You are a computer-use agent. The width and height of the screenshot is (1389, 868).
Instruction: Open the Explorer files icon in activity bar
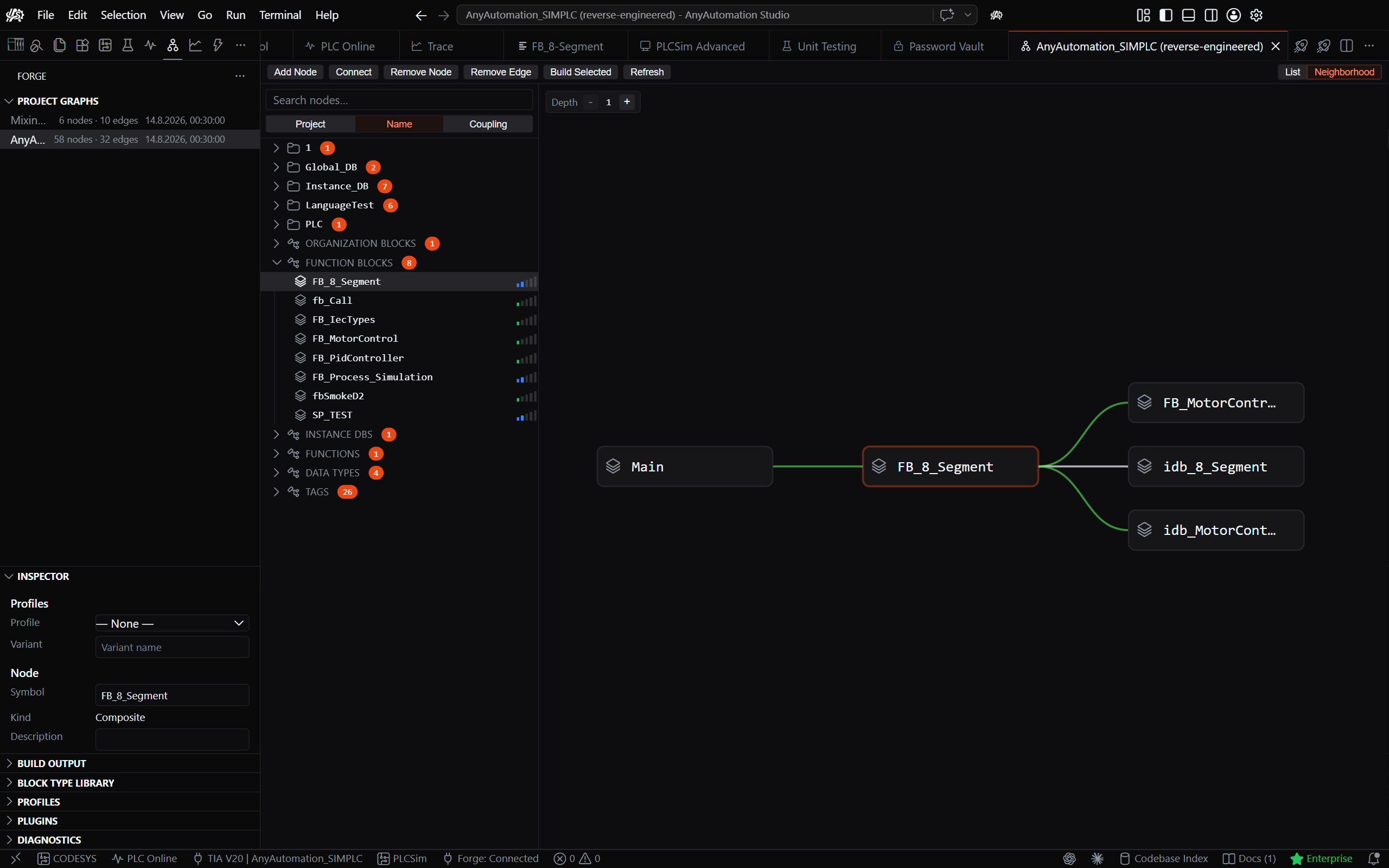(x=60, y=46)
